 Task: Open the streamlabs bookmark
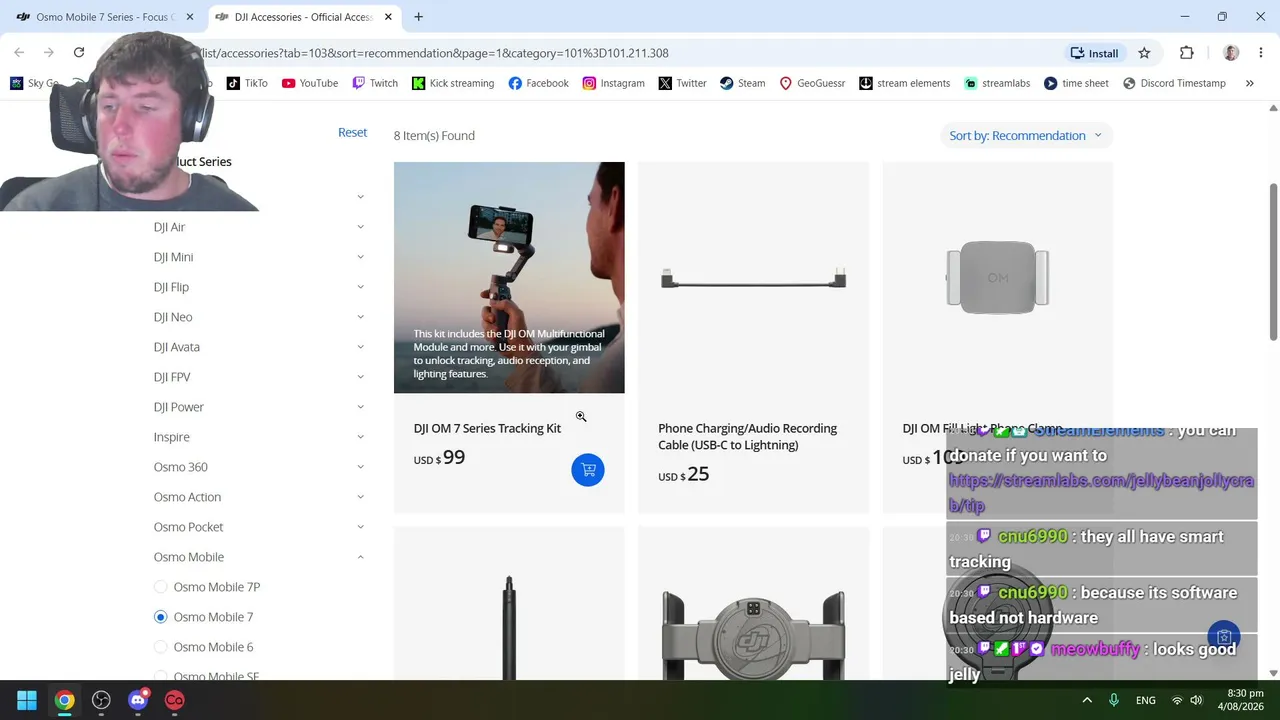click(997, 83)
